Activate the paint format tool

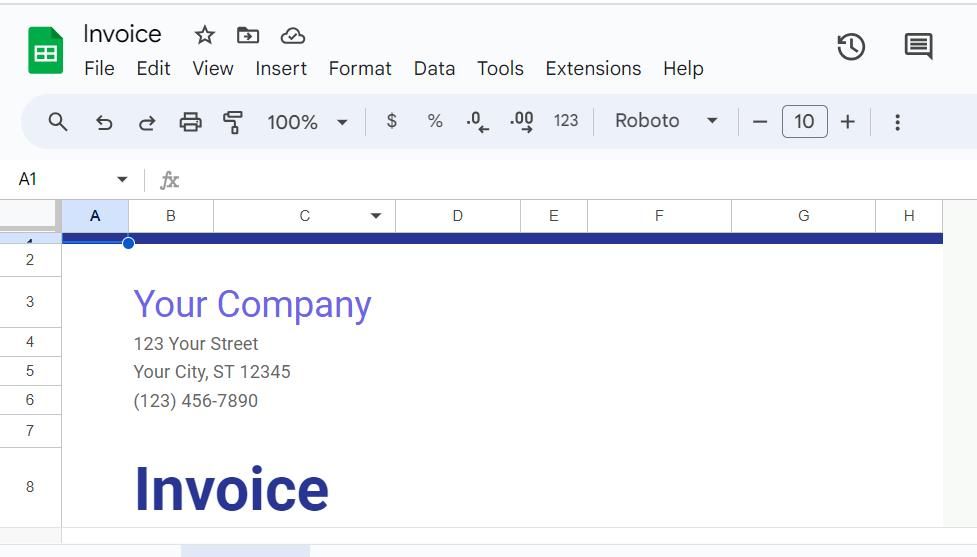(x=233, y=122)
